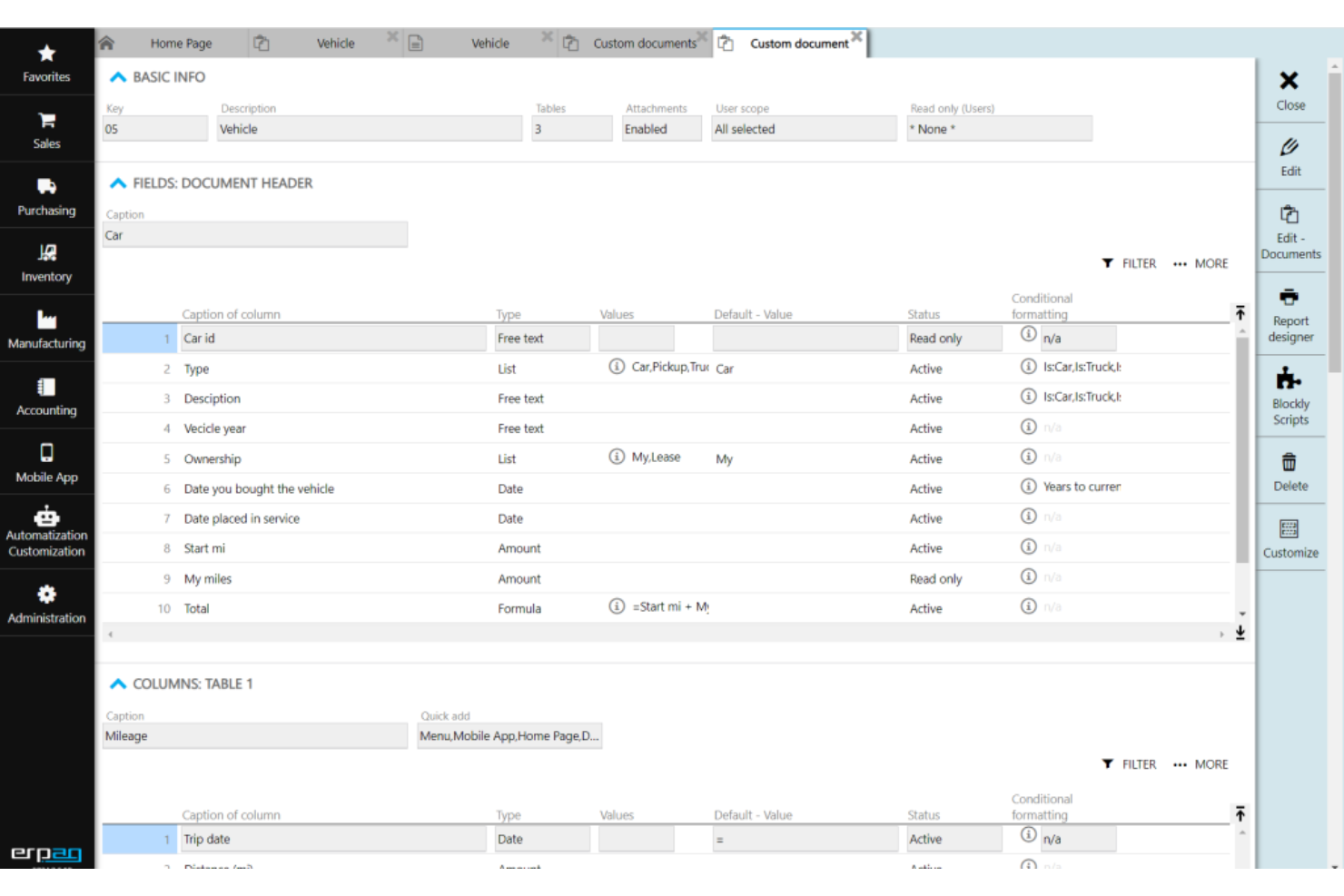This screenshot has height=896, width=1344.
Task: Select the Vecicle year row
Action: point(666,428)
